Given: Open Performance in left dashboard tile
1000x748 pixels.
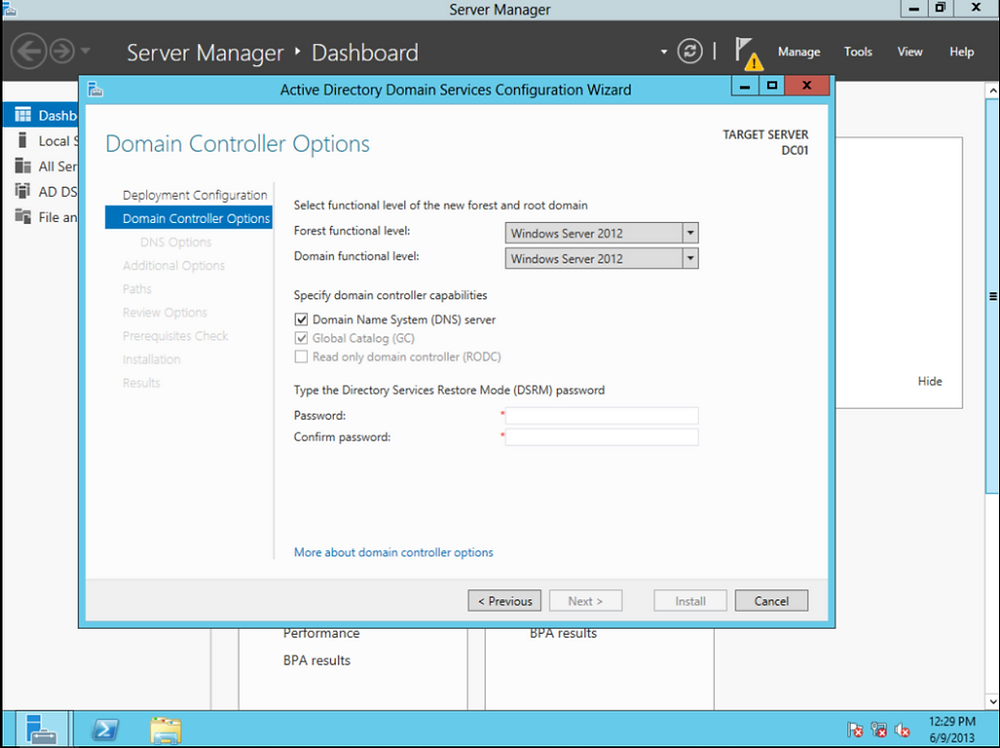Looking at the screenshot, I should (321, 634).
